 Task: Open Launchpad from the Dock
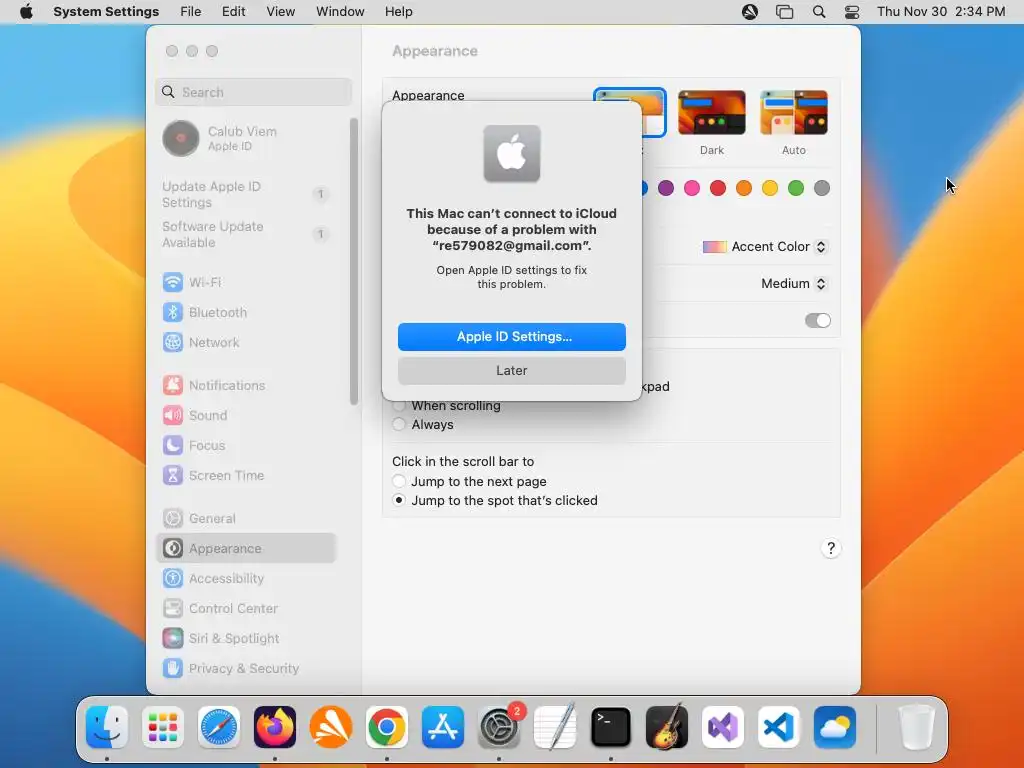(163, 727)
